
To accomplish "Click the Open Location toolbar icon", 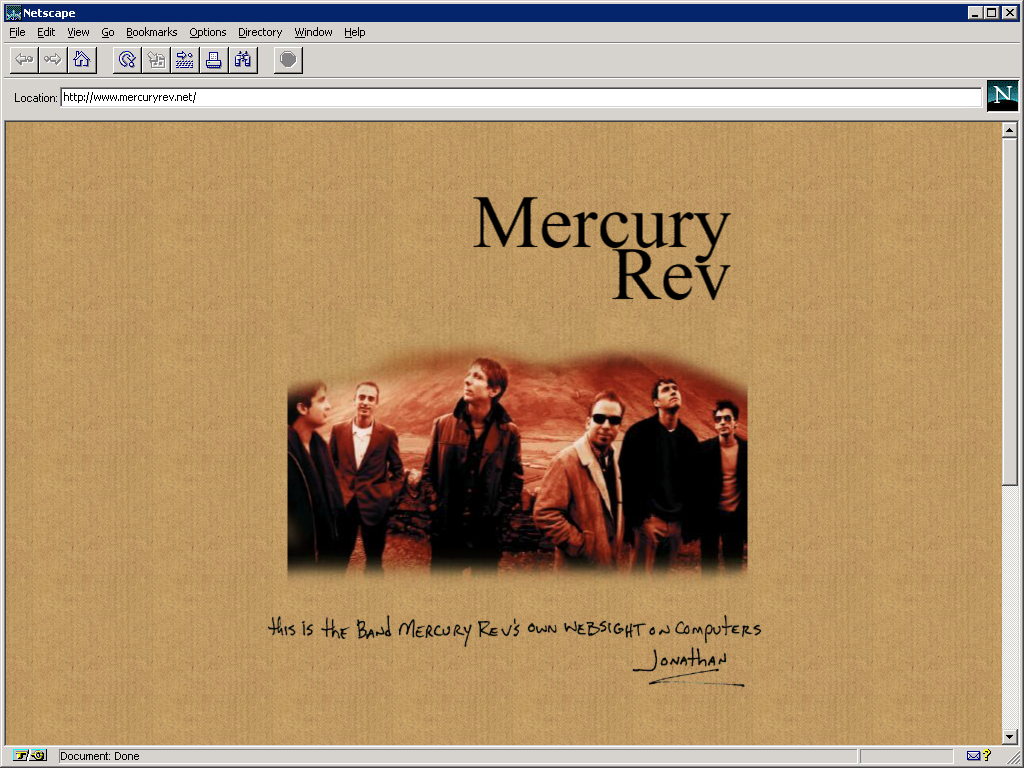I will [185, 60].
